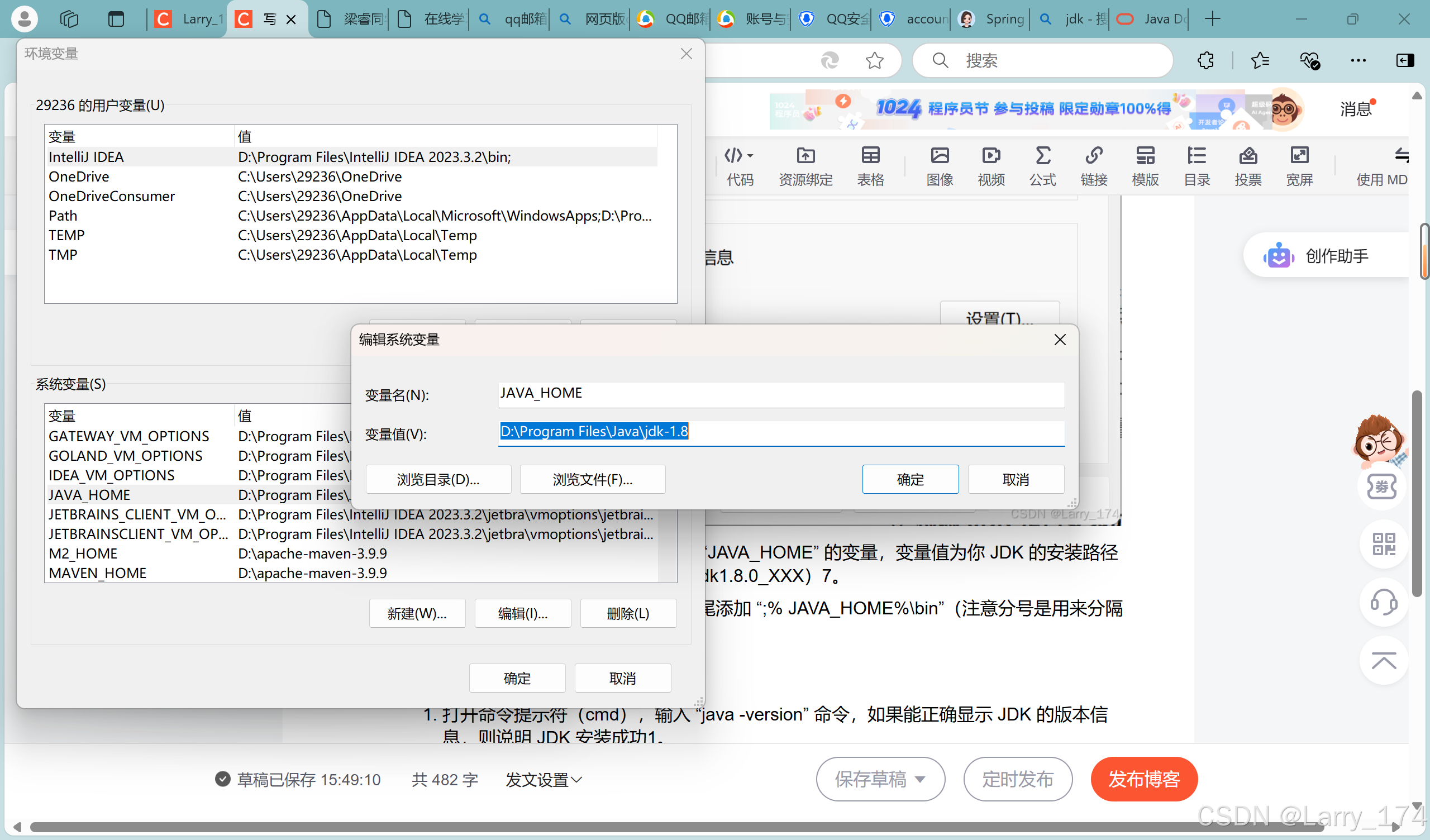Open the 资源绑定 resource binding tool
The width and height of the screenshot is (1430, 840).
coord(805,165)
